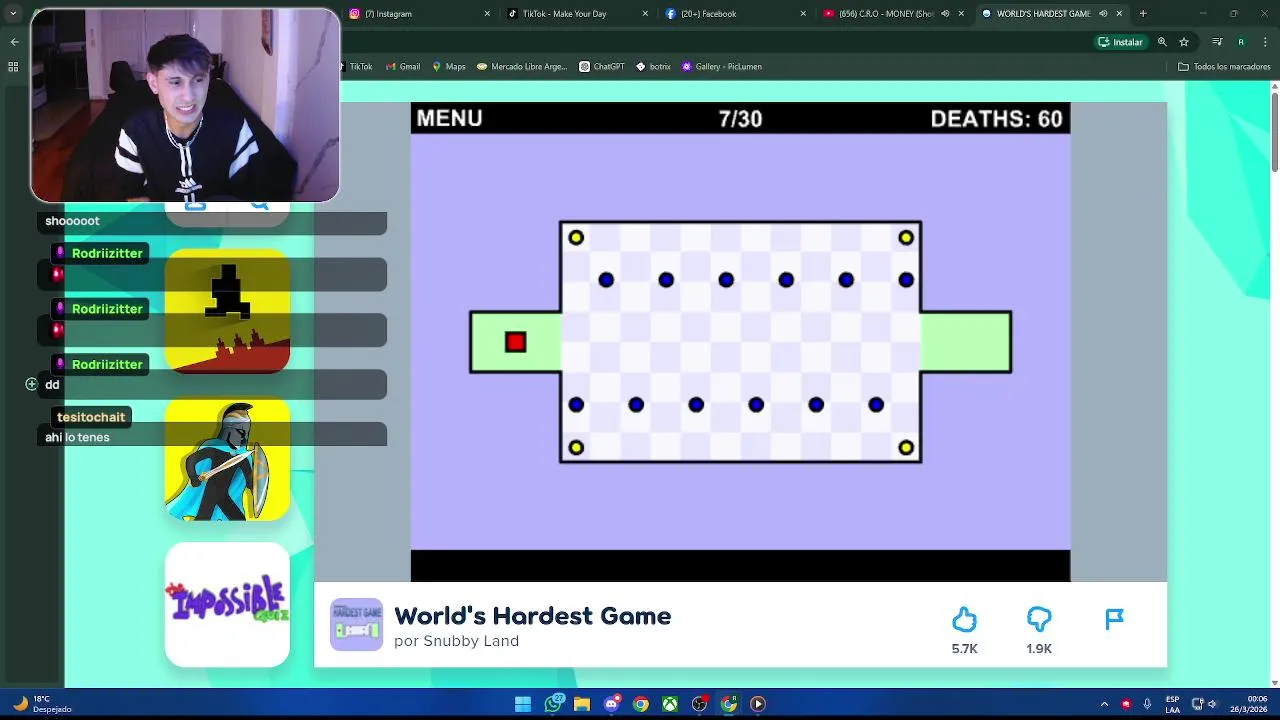Image resolution: width=1280 pixels, height=720 pixels.
Task: Click tesitochait username in chat
Action: [91, 417]
